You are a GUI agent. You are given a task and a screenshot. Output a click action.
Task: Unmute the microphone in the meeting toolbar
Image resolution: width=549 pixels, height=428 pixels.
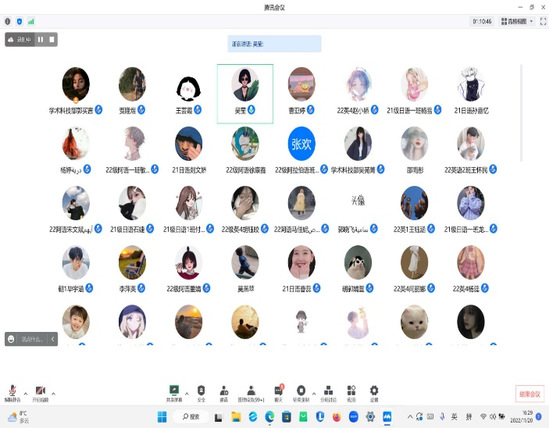[13, 393]
